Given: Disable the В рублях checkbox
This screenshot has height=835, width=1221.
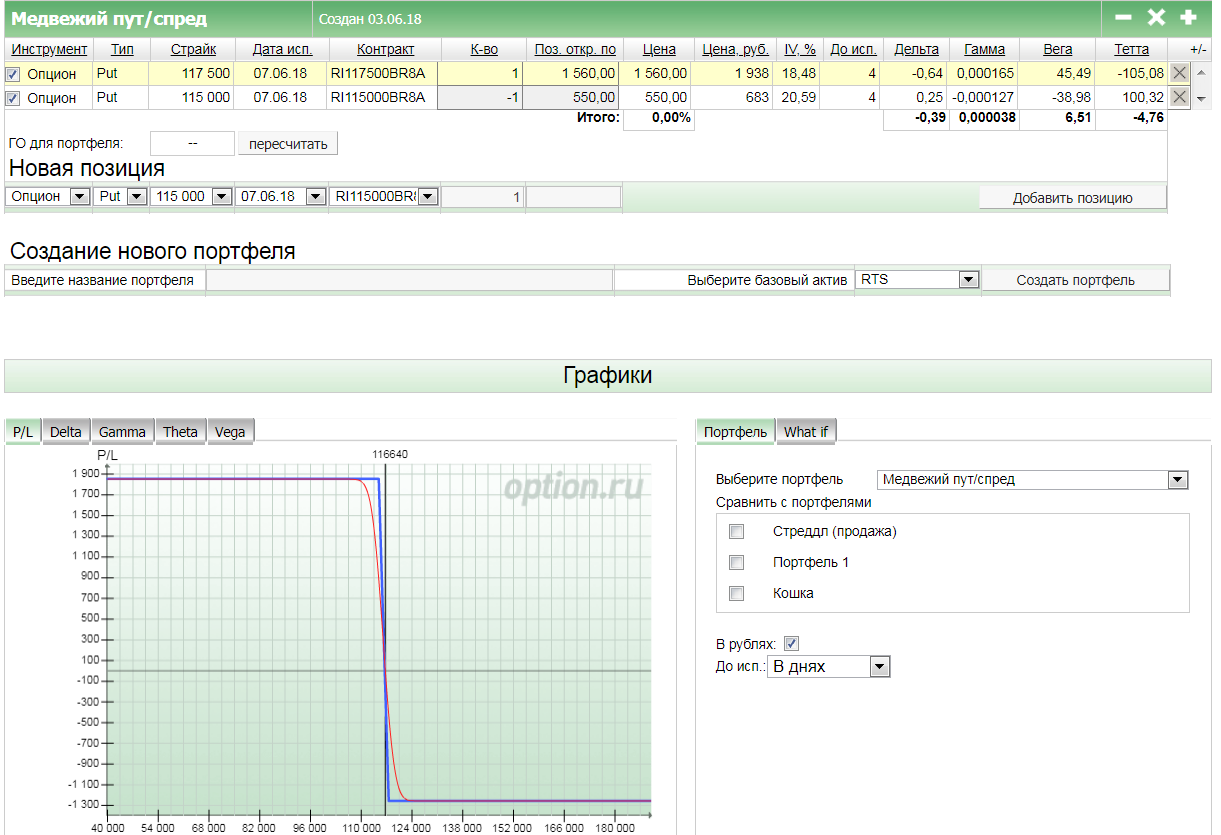Looking at the screenshot, I should point(792,643).
